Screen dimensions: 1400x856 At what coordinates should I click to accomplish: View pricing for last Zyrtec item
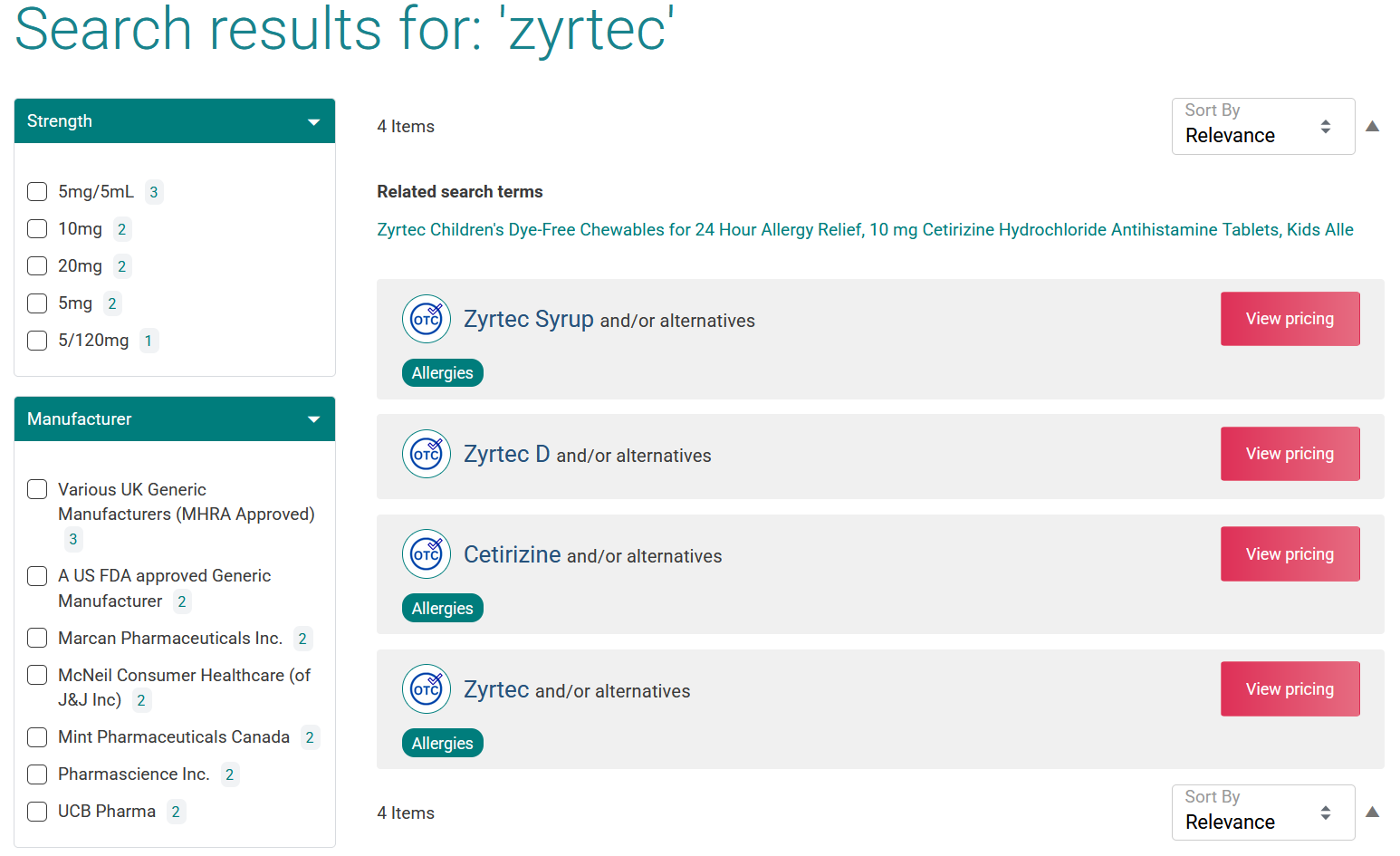[1290, 689]
